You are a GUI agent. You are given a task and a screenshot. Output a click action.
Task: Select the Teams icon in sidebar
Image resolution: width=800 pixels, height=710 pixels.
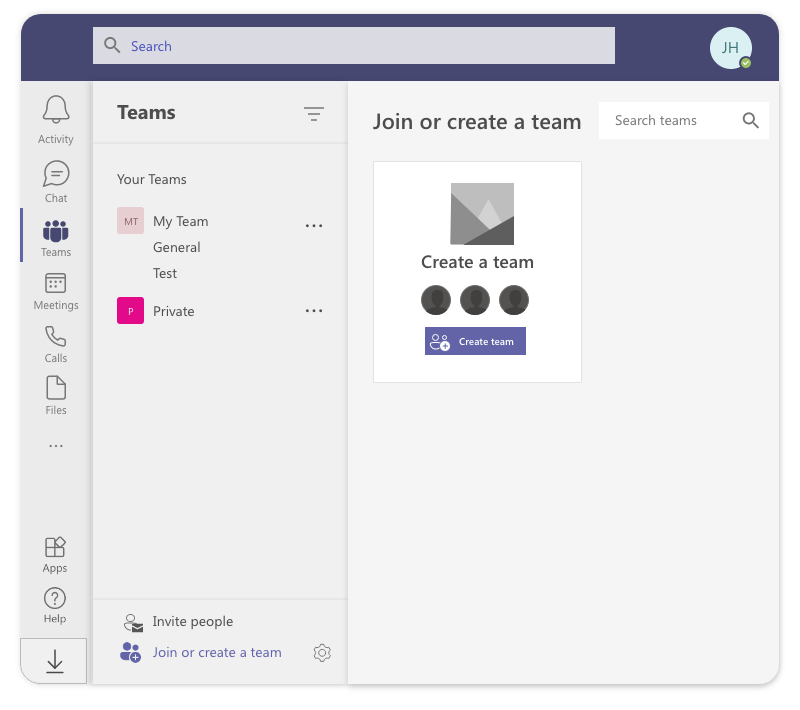coord(56,232)
